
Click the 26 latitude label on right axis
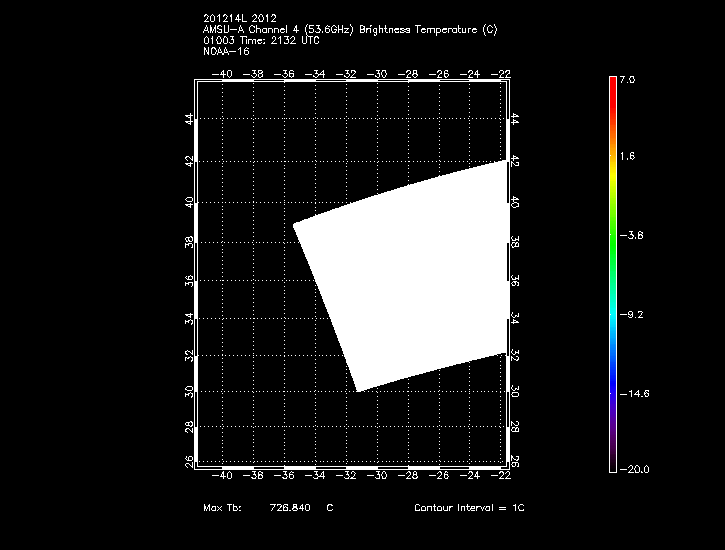tap(515, 461)
